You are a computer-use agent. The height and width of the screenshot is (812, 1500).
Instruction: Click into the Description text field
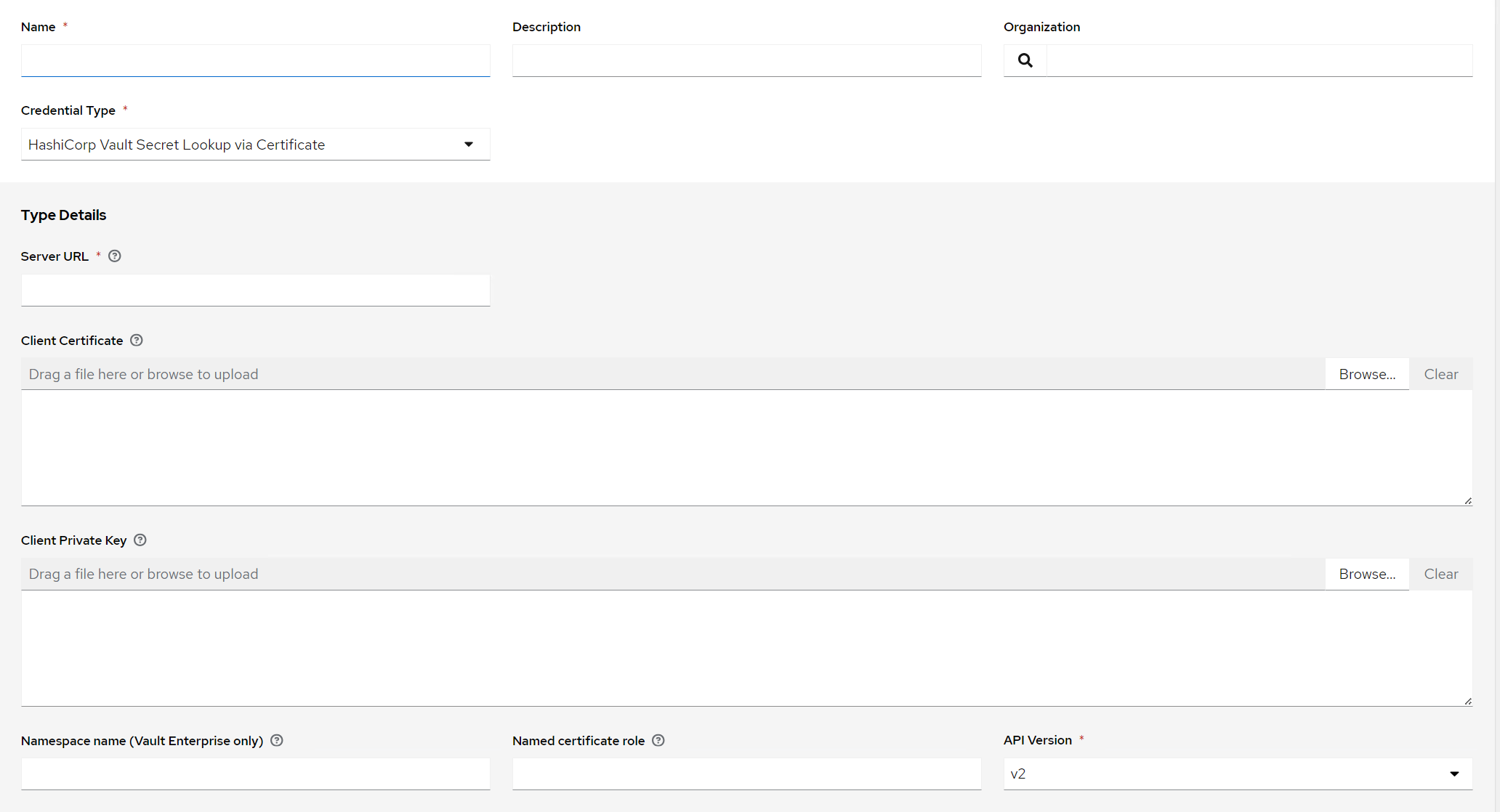[x=746, y=60]
